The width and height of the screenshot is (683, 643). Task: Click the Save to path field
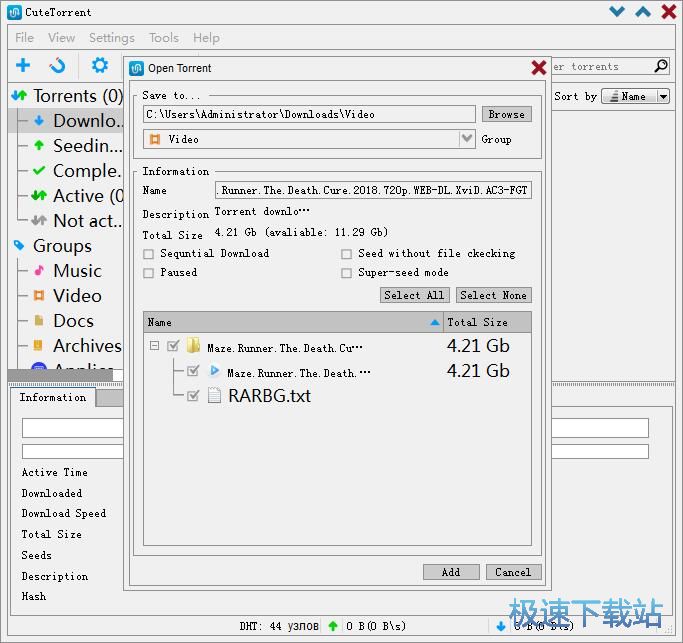click(x=309, y=115)
